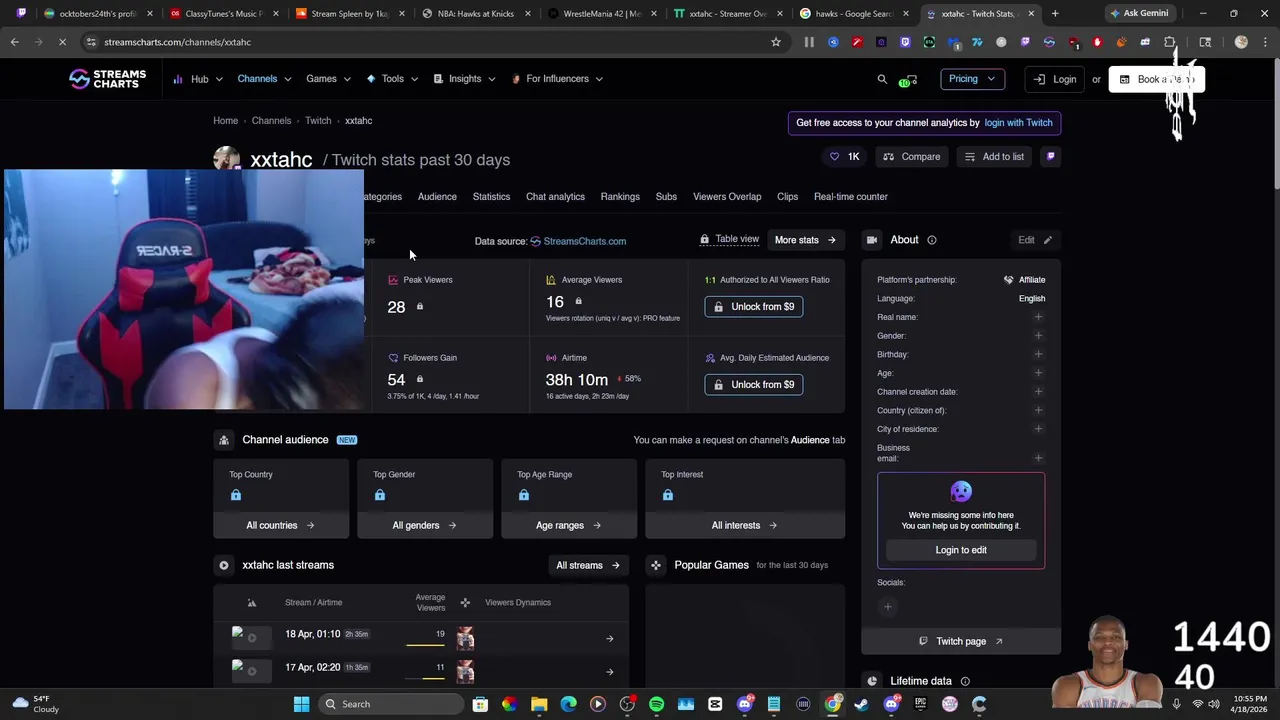Viewport: 1280px width, 720px height.
Task: Open Steam from the taskbar
Action: pyautogui.click(x=861, y=704)
